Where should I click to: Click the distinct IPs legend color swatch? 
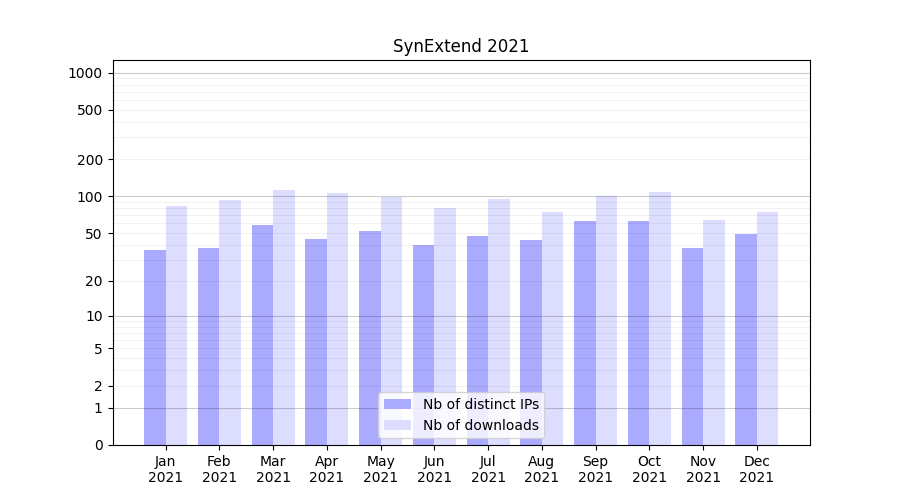click(x=397, y=404)
